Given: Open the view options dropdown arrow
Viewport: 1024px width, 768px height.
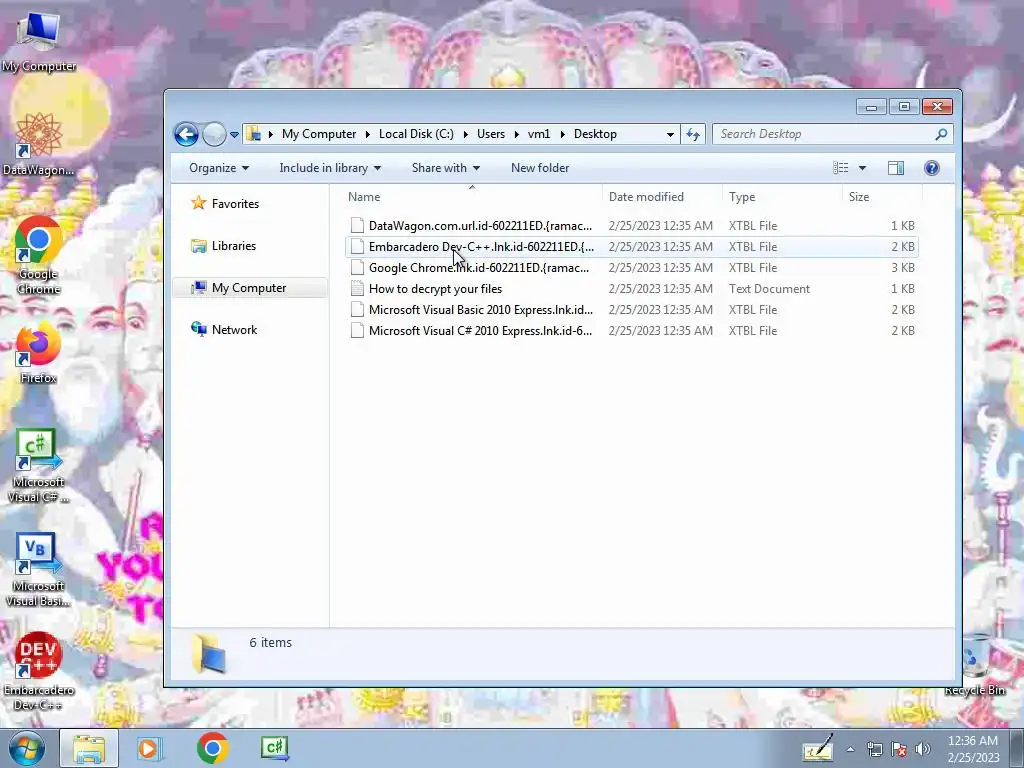Looking at the screenshot, I should (862, 168).
